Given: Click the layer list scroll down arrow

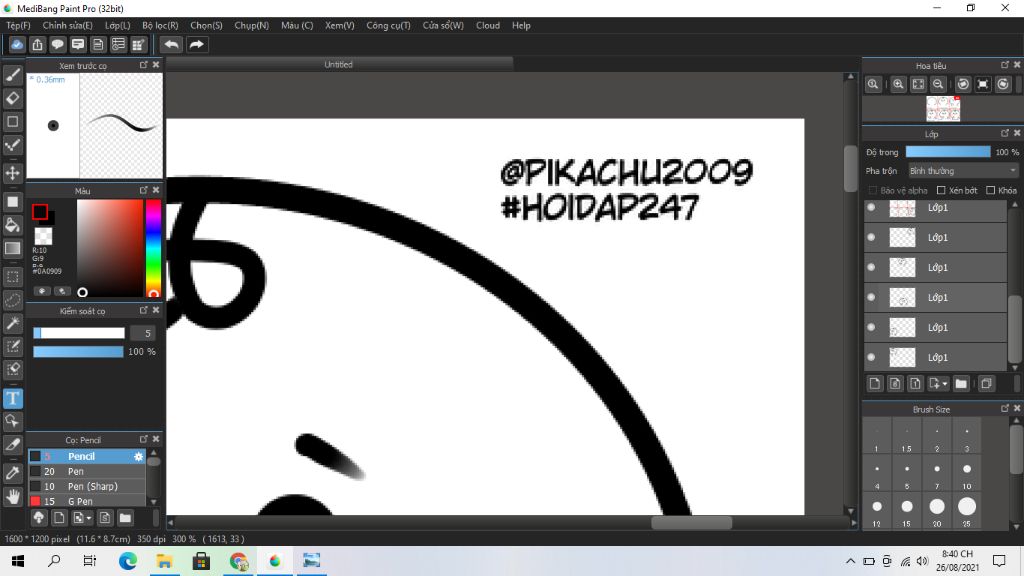Looking at the screenshot, I should tap(1014, 368).
